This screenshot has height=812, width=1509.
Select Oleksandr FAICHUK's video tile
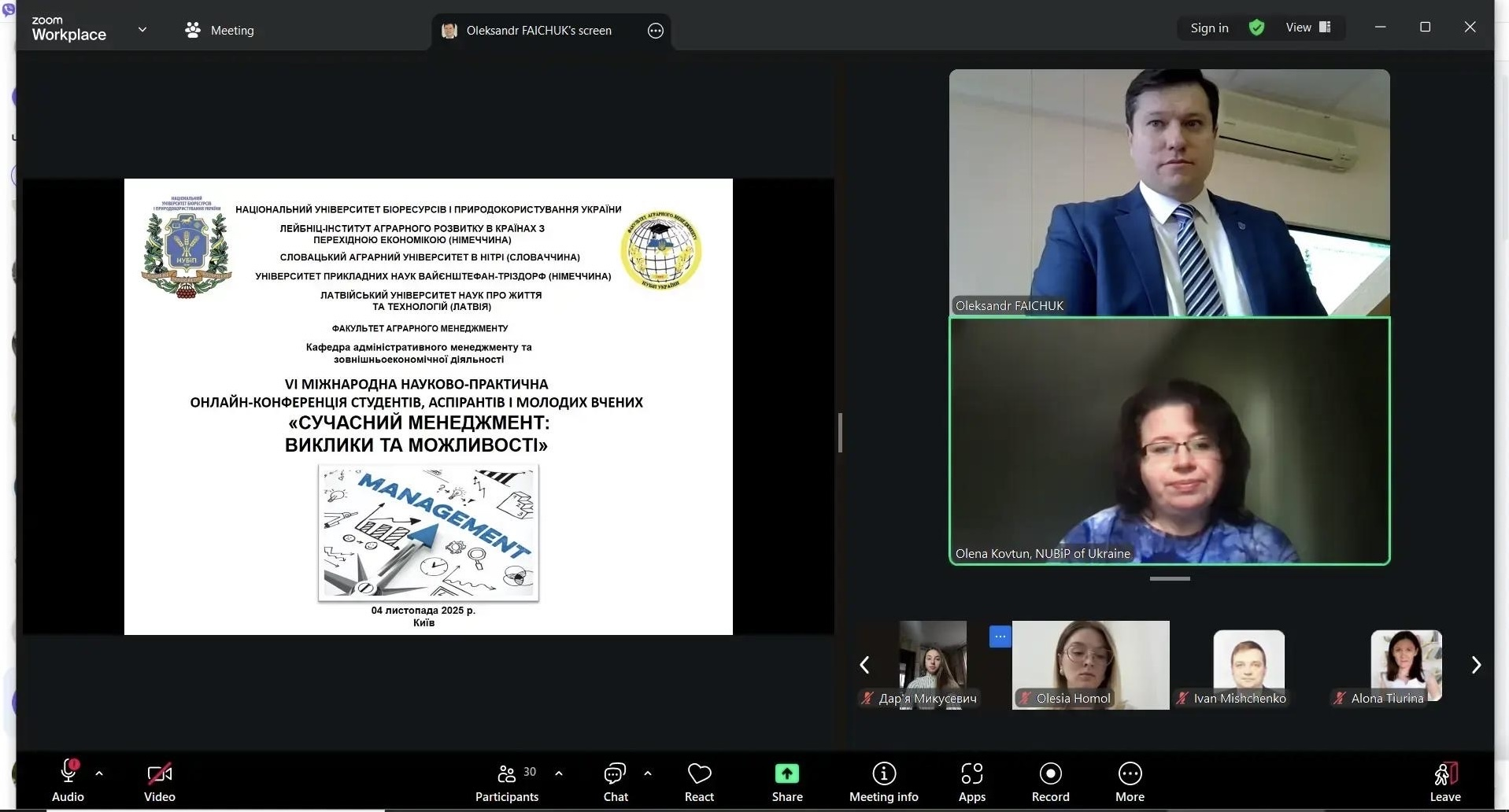click(1170, 193)
